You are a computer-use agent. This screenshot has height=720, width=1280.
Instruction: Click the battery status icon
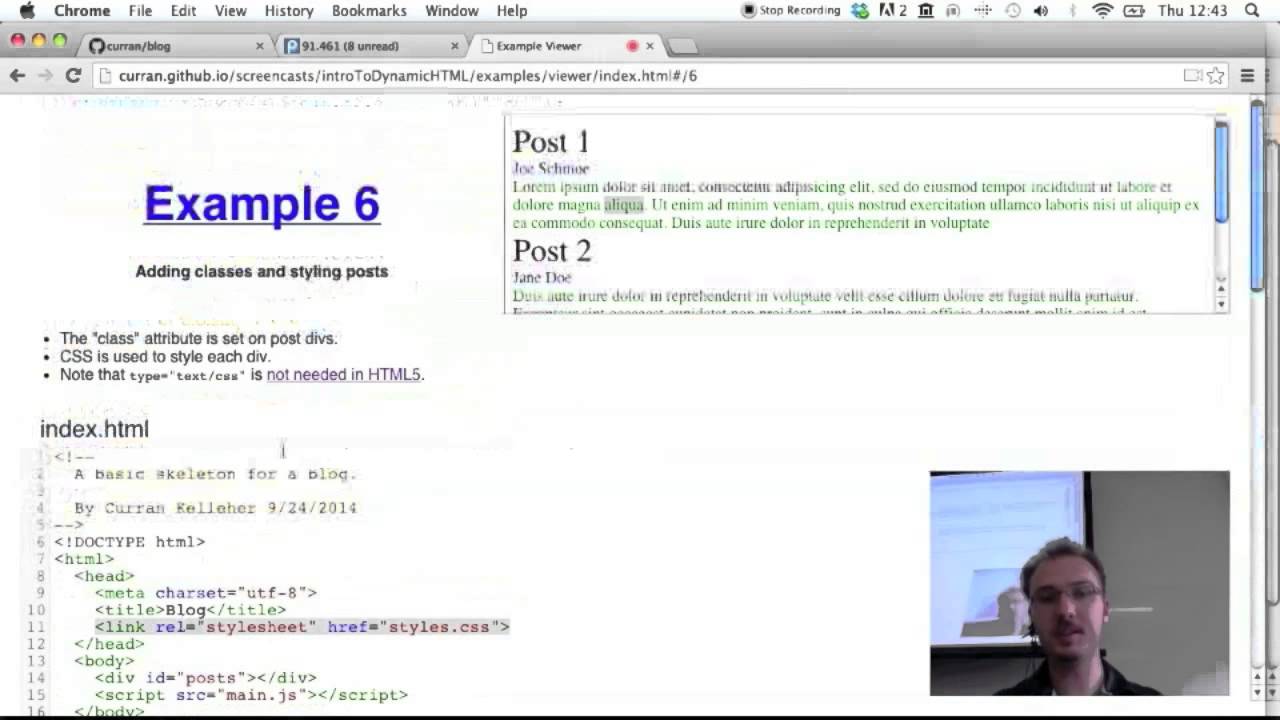(x=1134, y=10)
